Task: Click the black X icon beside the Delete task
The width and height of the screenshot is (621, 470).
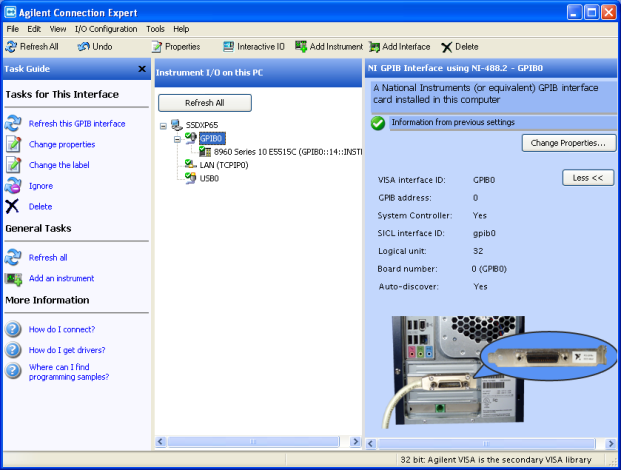Action: 12,206
